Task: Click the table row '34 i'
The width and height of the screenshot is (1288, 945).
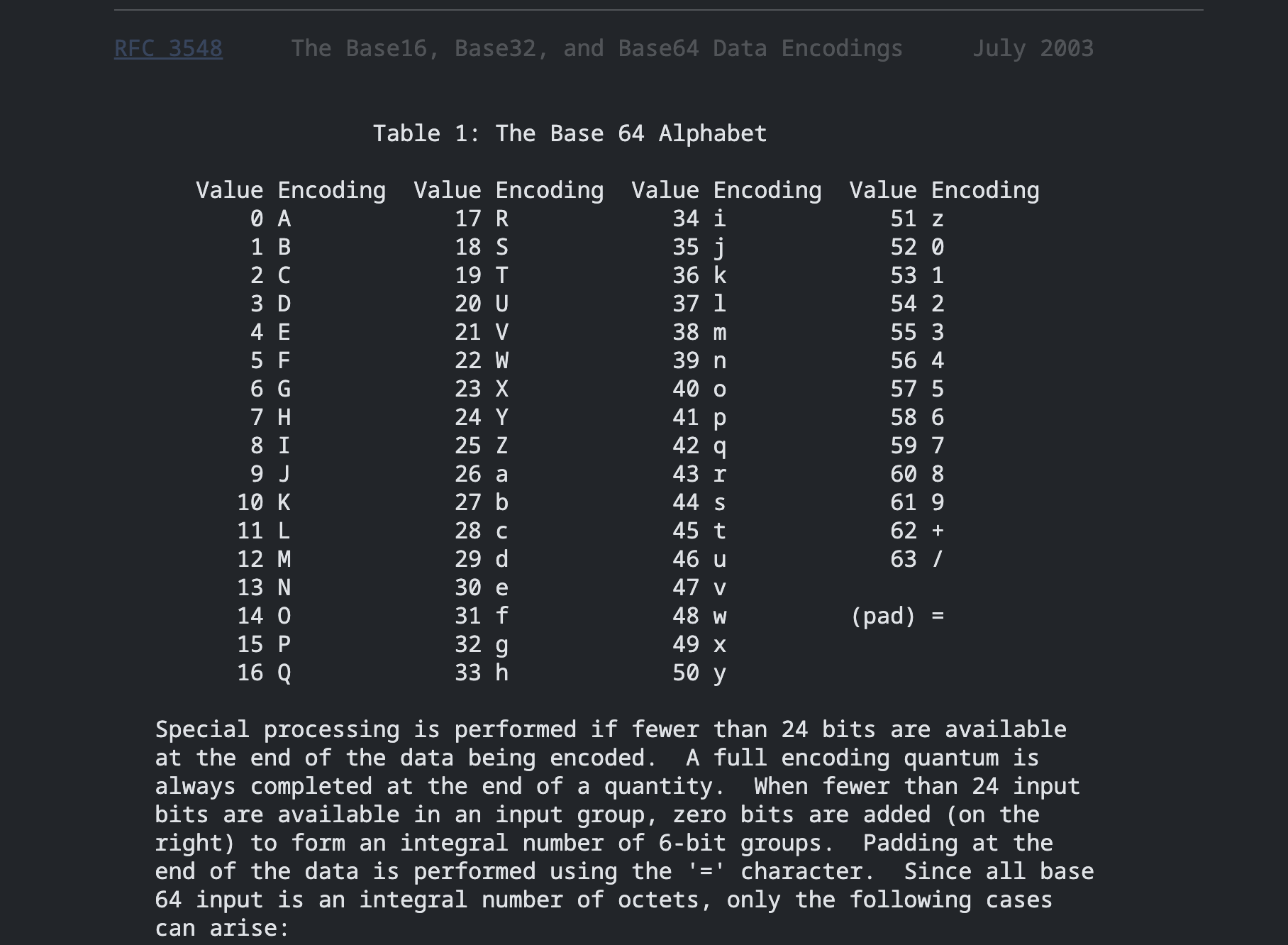Action: pos(699,219)
